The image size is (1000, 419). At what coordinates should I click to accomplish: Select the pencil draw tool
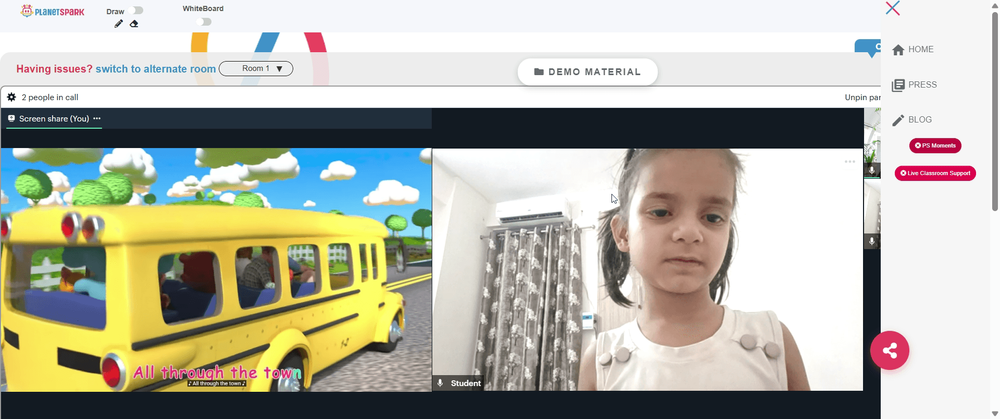118,24
